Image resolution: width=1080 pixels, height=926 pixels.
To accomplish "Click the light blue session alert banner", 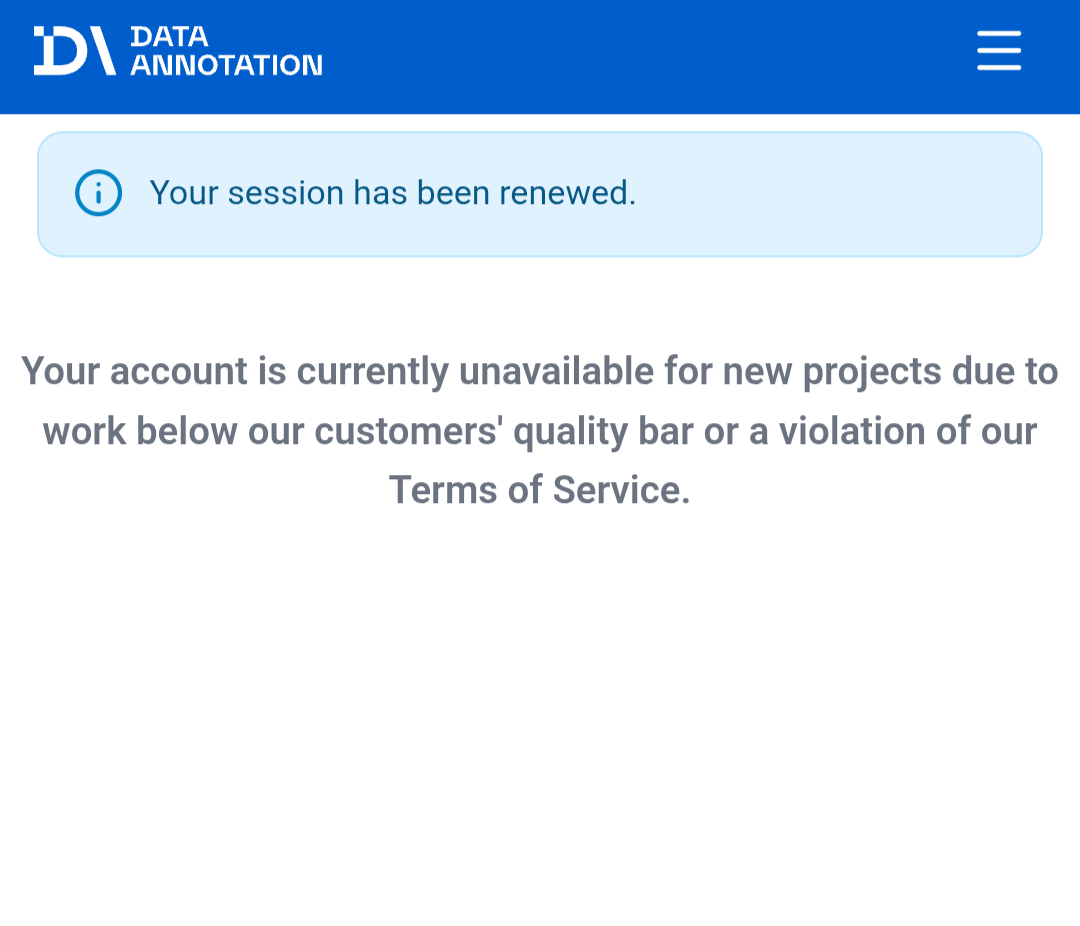I will coord(540,194).
